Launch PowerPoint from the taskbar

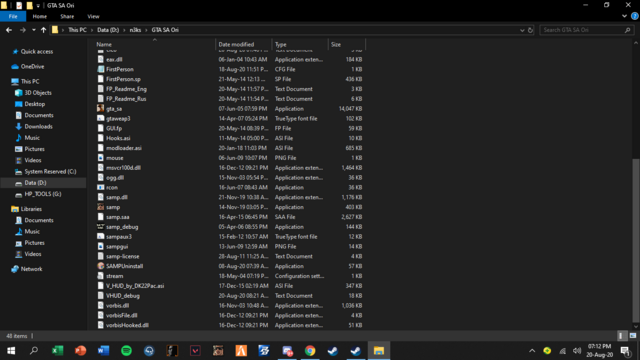click(x=80, y=351)
